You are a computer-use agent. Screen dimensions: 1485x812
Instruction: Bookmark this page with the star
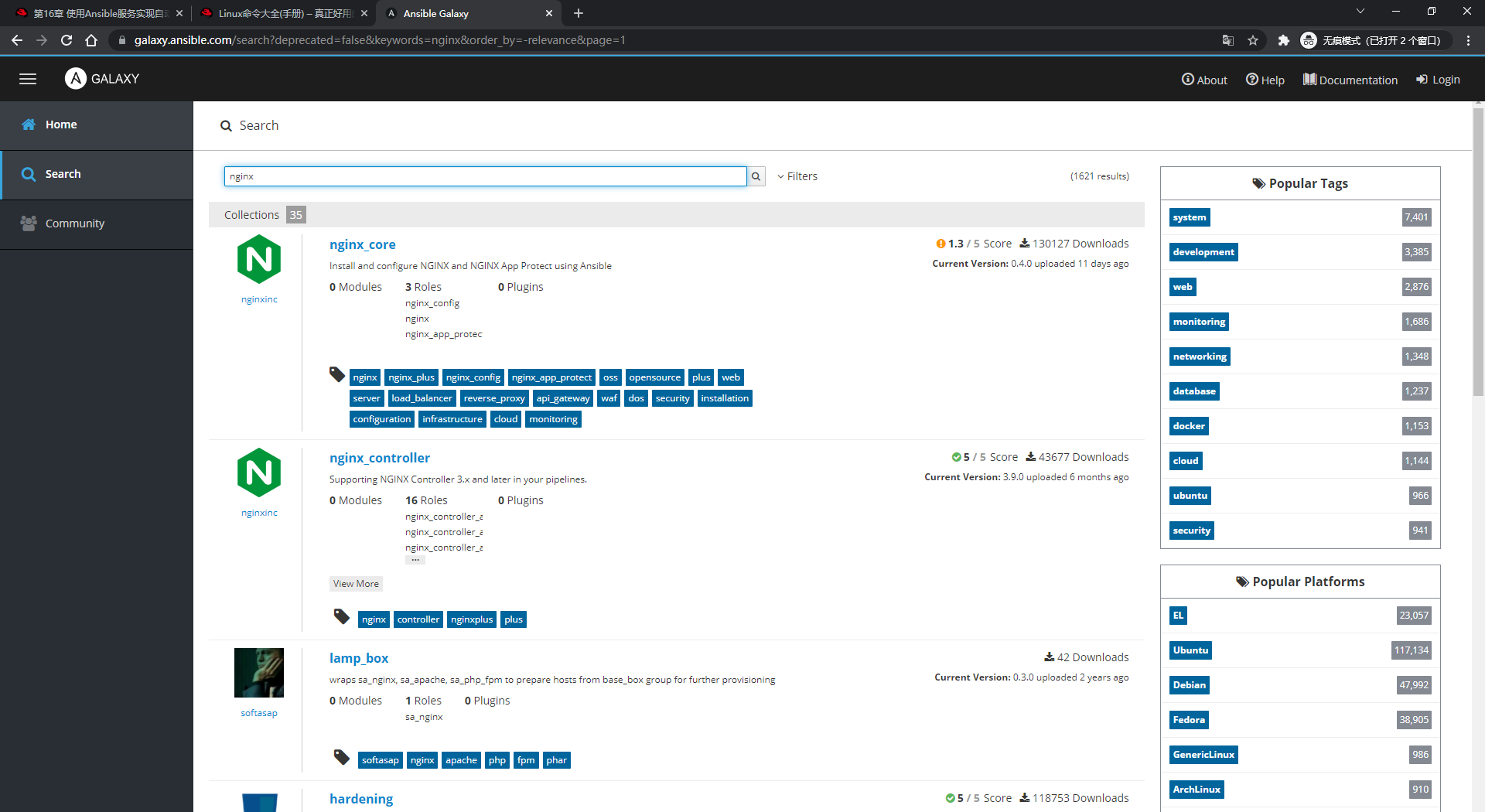(1253, 40)
